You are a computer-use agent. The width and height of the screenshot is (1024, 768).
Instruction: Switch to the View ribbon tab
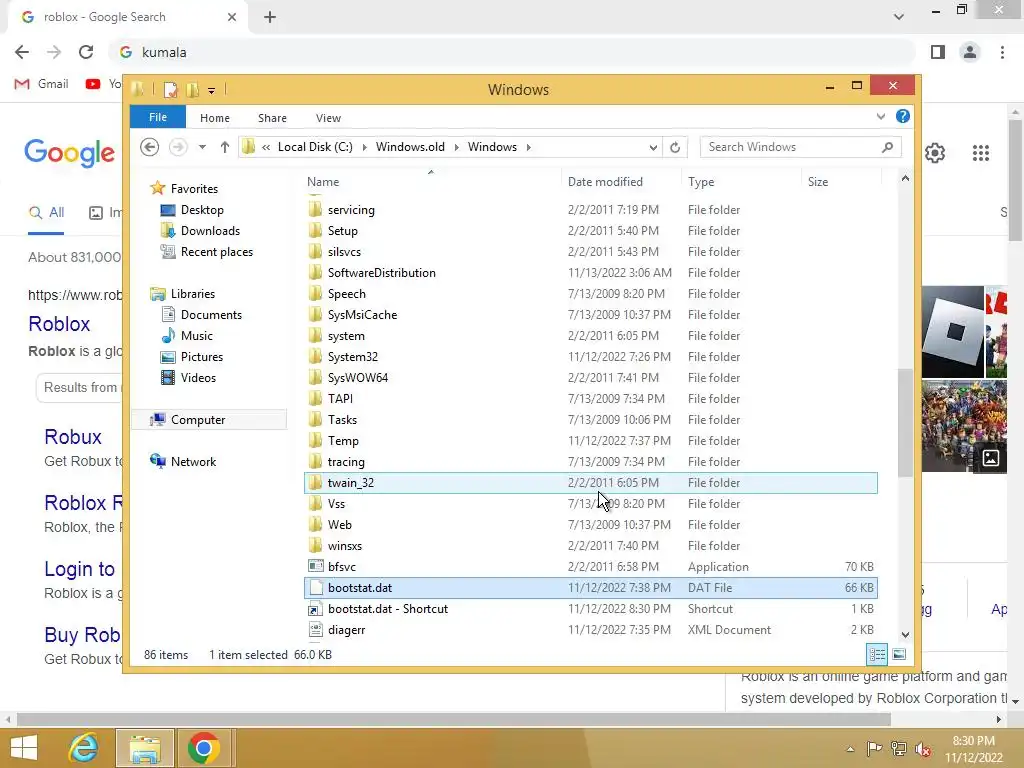pyautogui.click(x=328, y=118)
